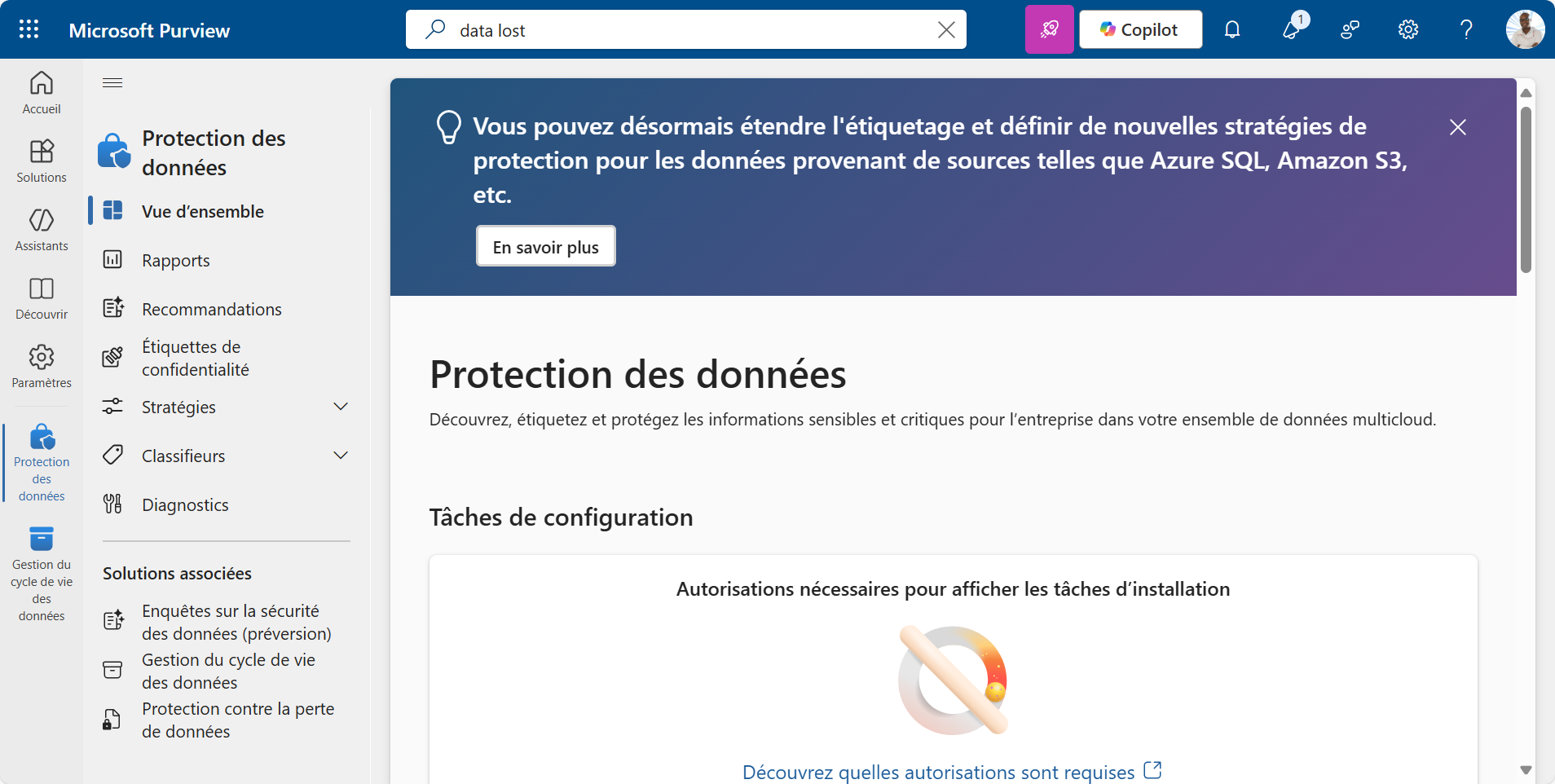Screen dimensions: 1555x784
Task: Select Rapports in the navigation menu
Action: pyautogui.click(x=176, y=260)
